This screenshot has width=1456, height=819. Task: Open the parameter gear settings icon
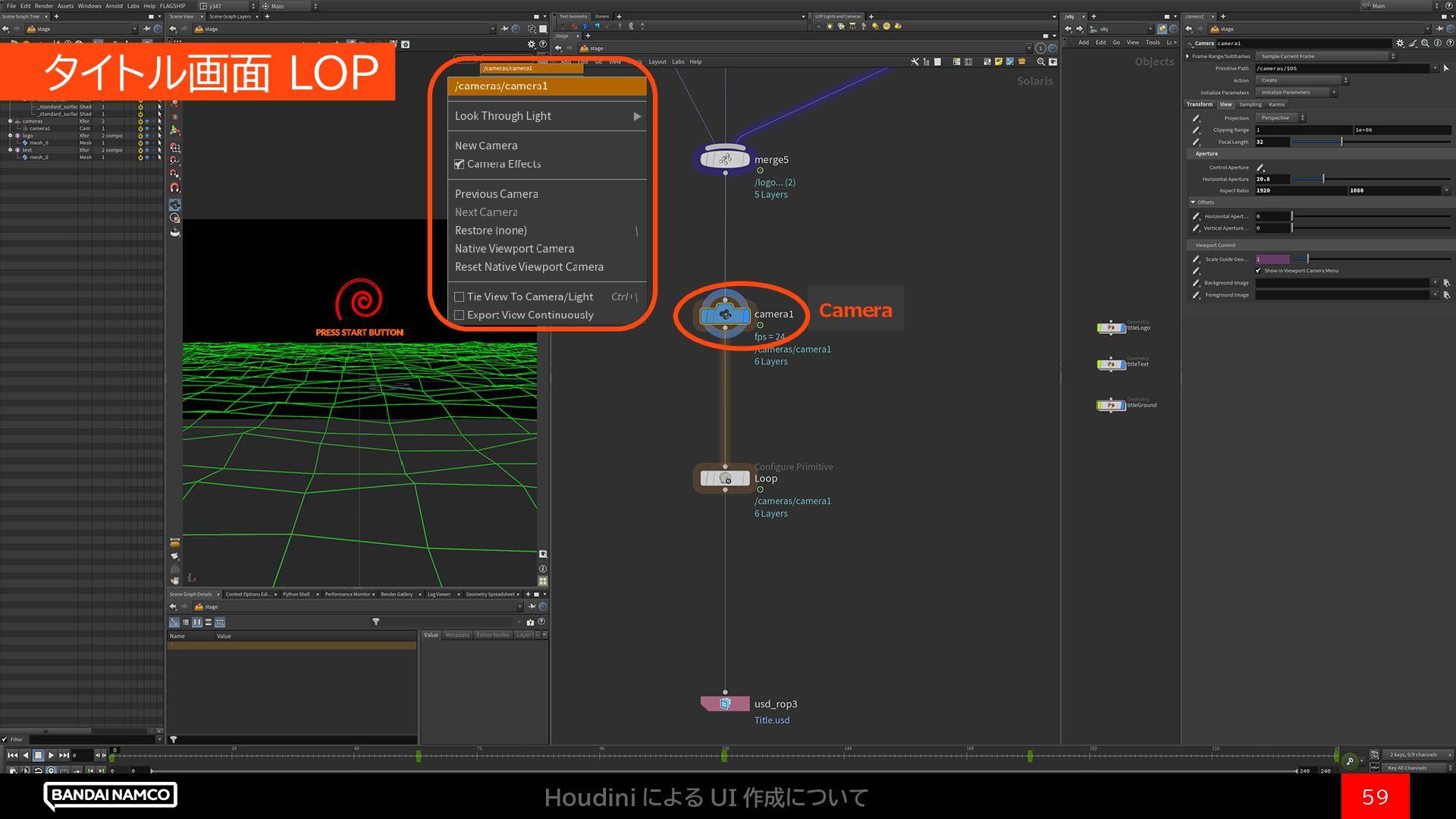(1400, 43)
